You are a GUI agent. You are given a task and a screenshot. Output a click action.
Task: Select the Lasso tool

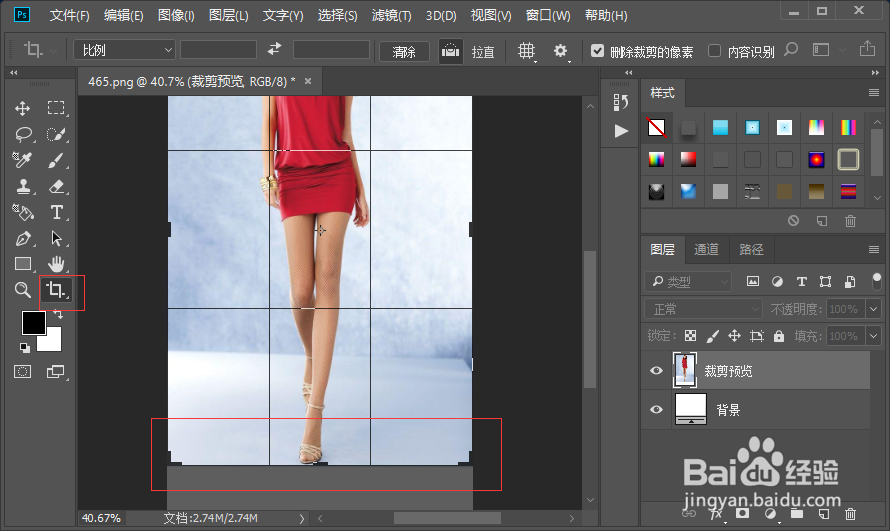pyautogui.click(x=22, y=134)
